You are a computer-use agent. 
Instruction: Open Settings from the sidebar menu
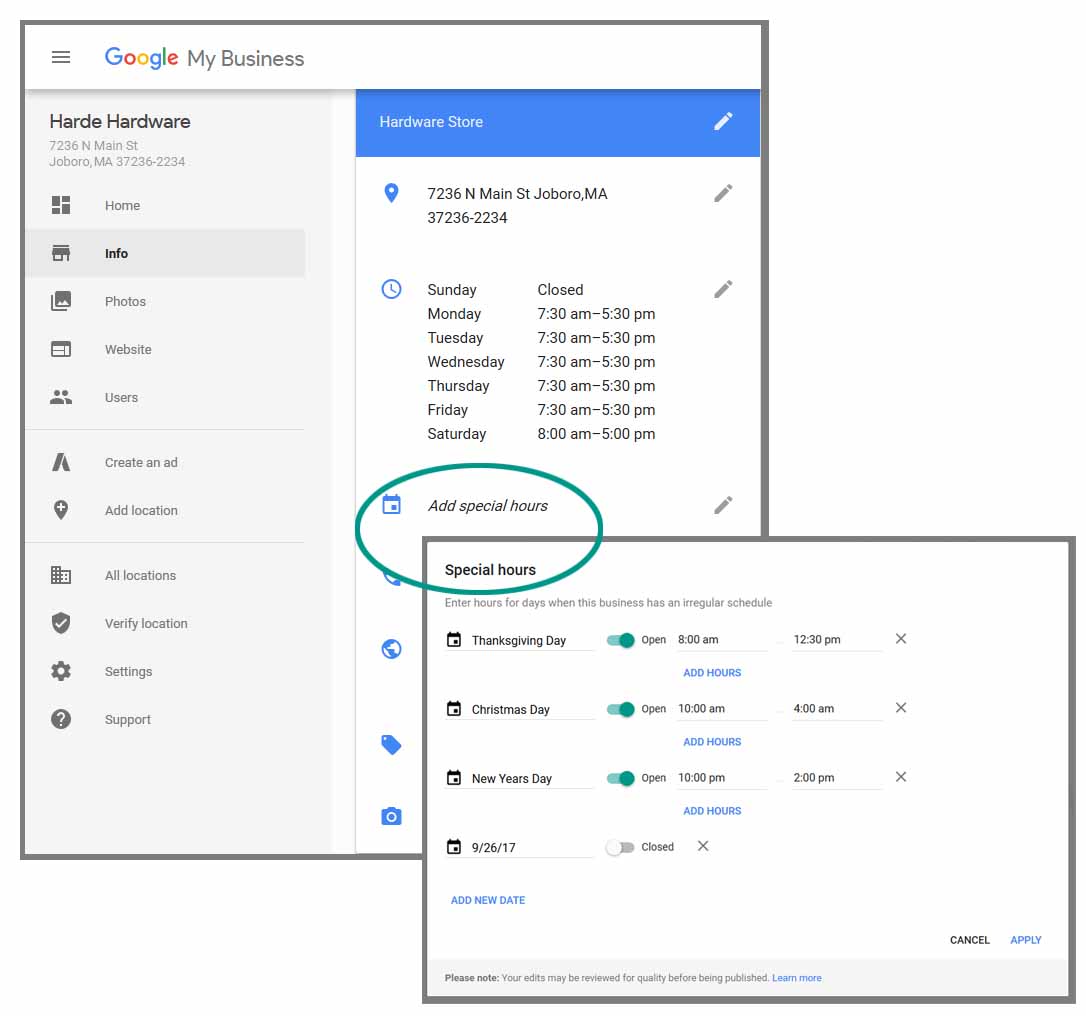tap(165, 671)
